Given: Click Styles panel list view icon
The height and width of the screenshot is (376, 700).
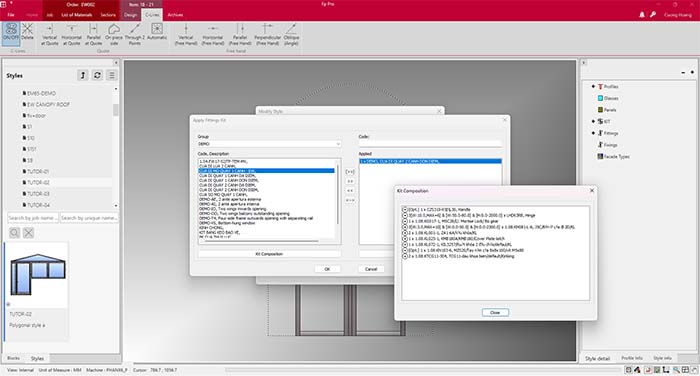Looking at the screenshot, I should click(x=112, y=75).
